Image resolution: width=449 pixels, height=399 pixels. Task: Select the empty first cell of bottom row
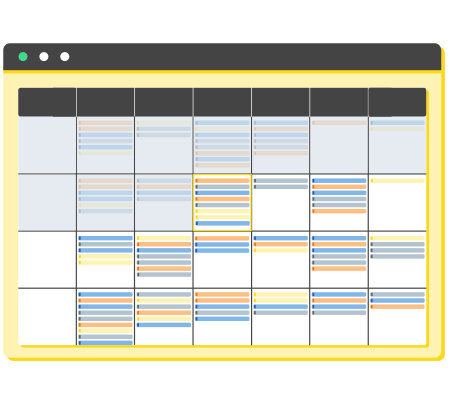(47, 317)
